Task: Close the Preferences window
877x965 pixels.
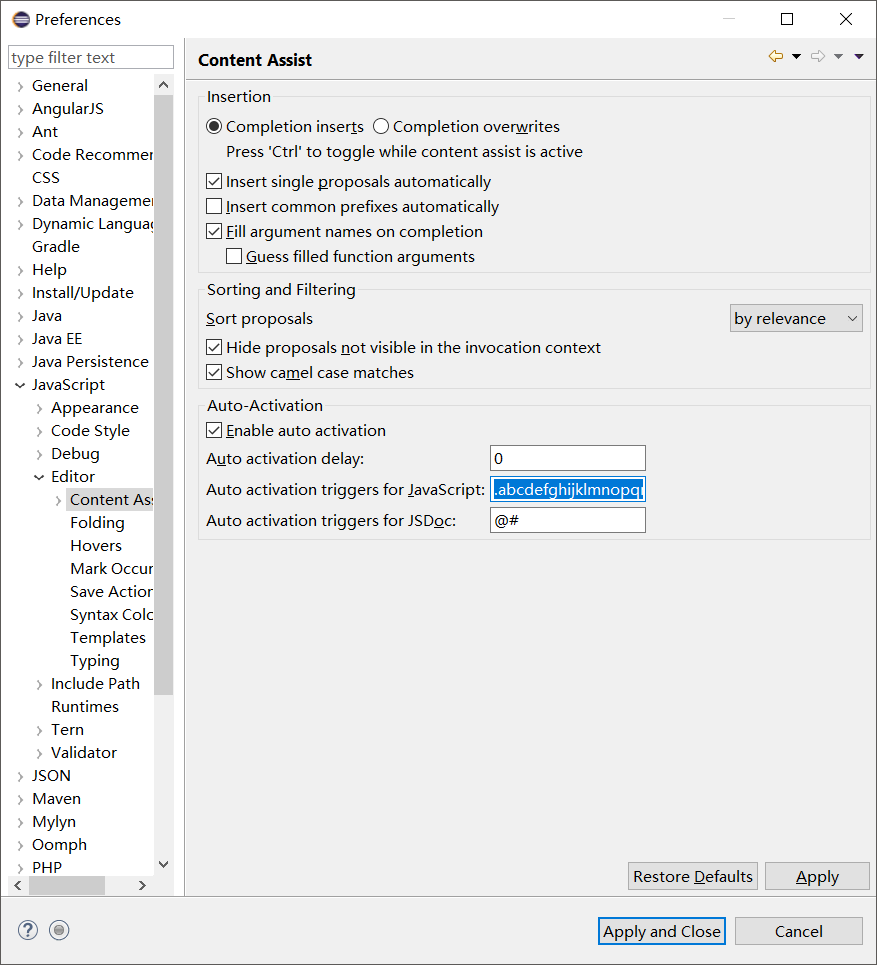Action: [x=846, y=19]
